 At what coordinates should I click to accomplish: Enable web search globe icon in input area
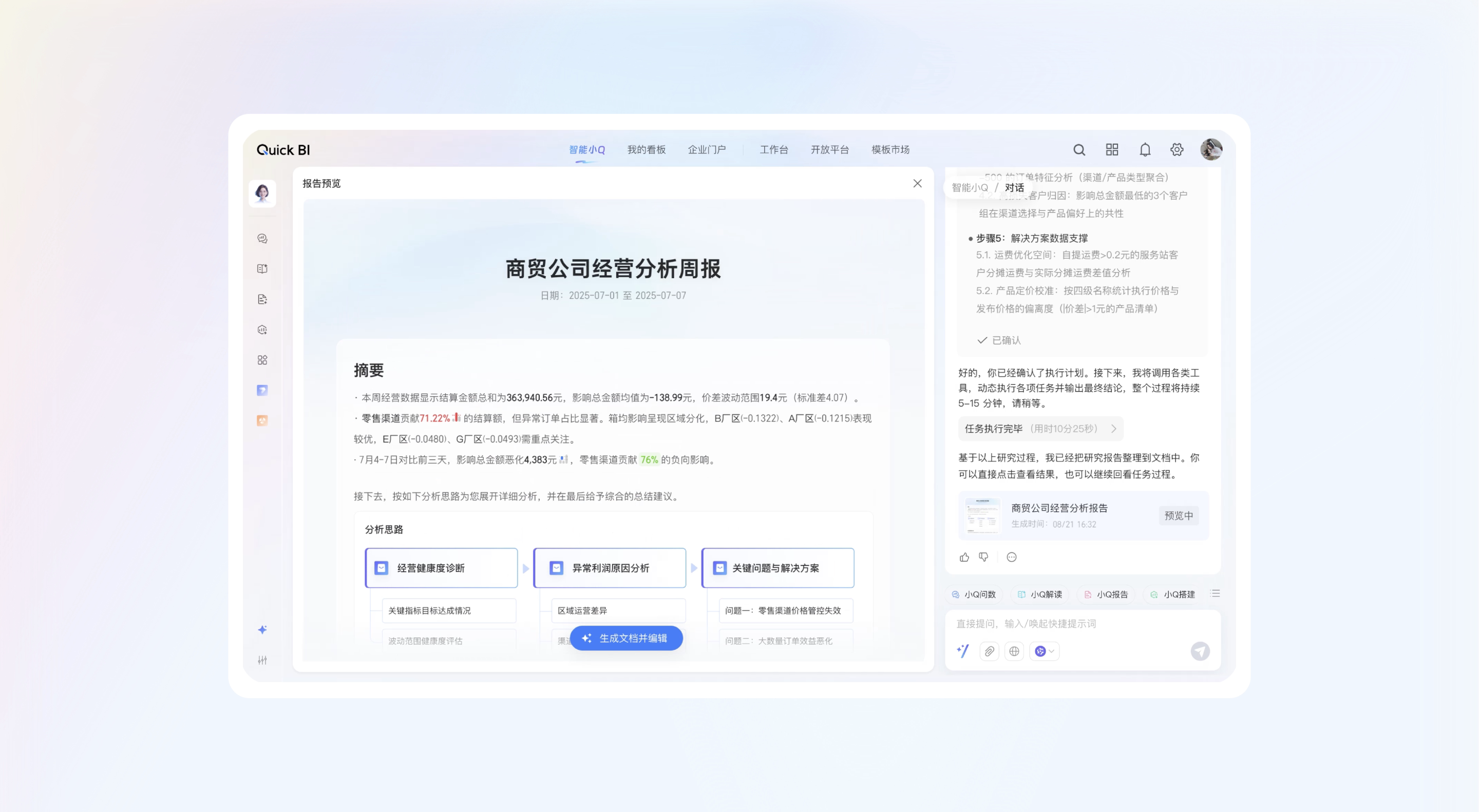pos(1014,651)
